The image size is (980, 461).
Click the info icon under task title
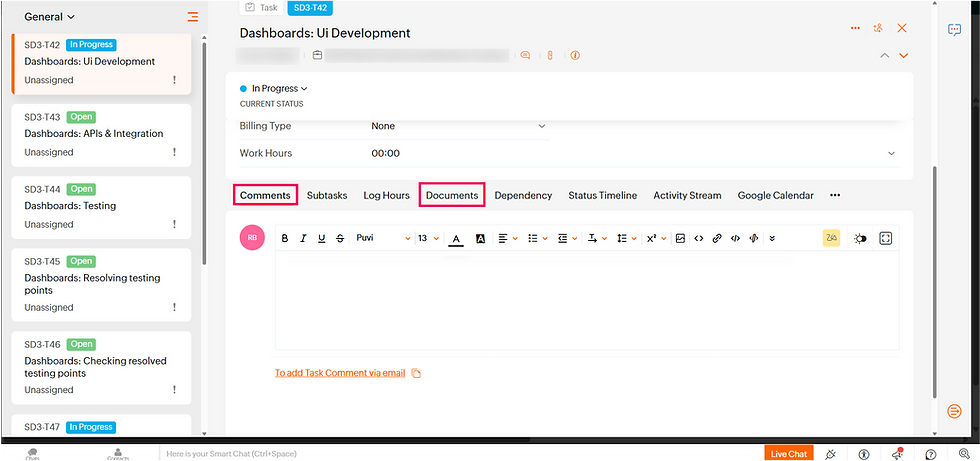tap(575, 55)
